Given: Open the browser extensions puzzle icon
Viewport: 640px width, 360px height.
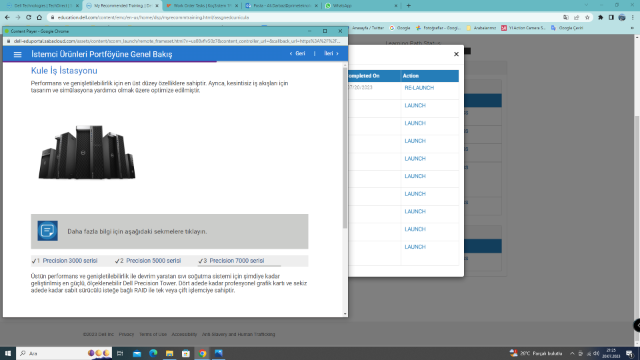Looking at the screenshot, I should click(x=600, y=18).
